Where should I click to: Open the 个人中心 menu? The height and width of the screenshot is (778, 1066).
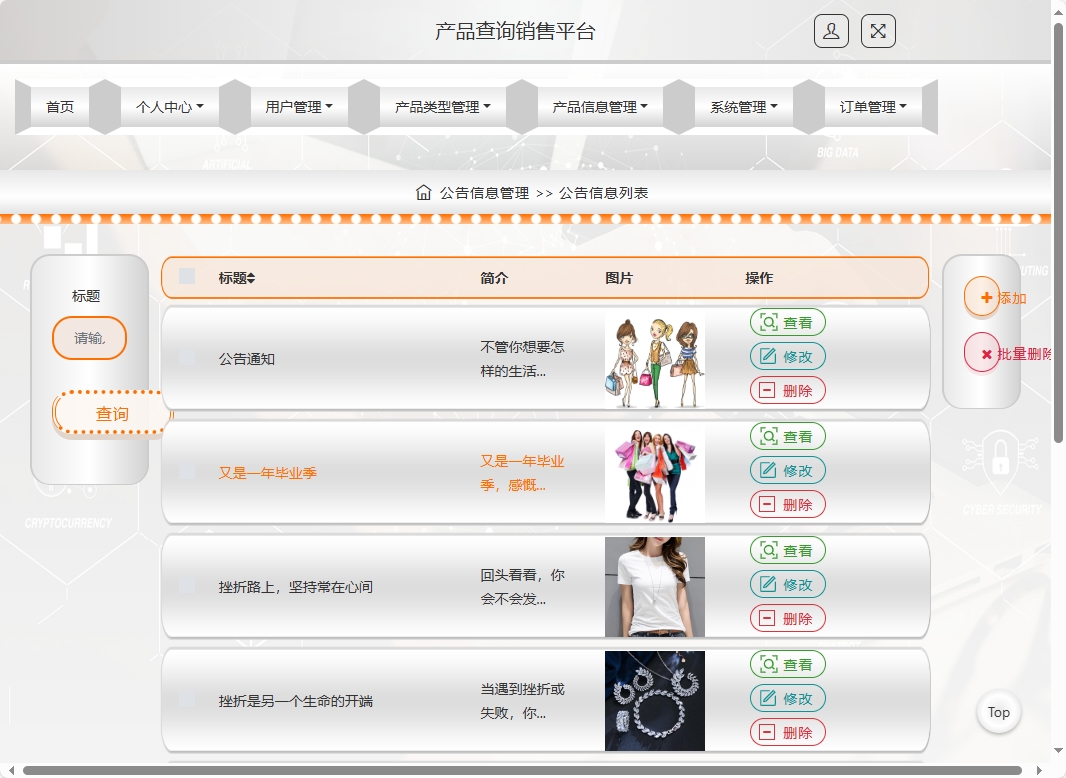pos(169,105)
